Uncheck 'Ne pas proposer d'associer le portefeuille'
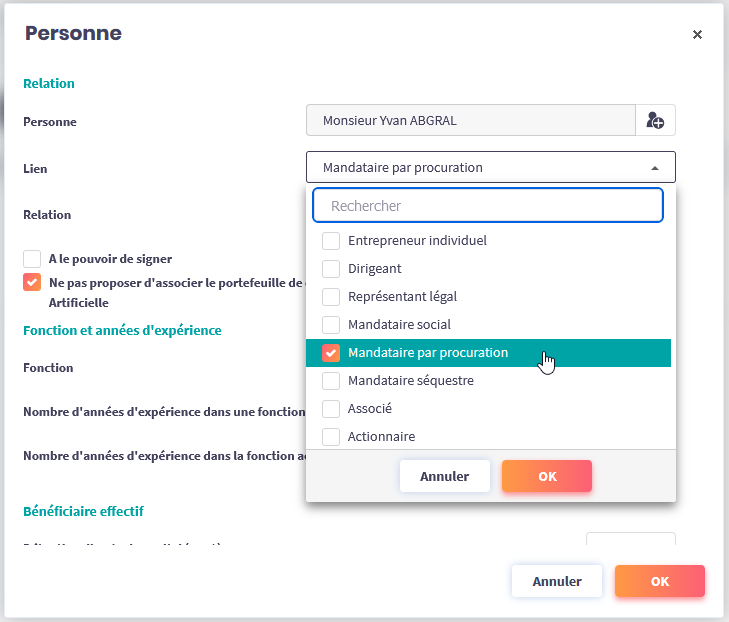 click(x=32, y=282)
